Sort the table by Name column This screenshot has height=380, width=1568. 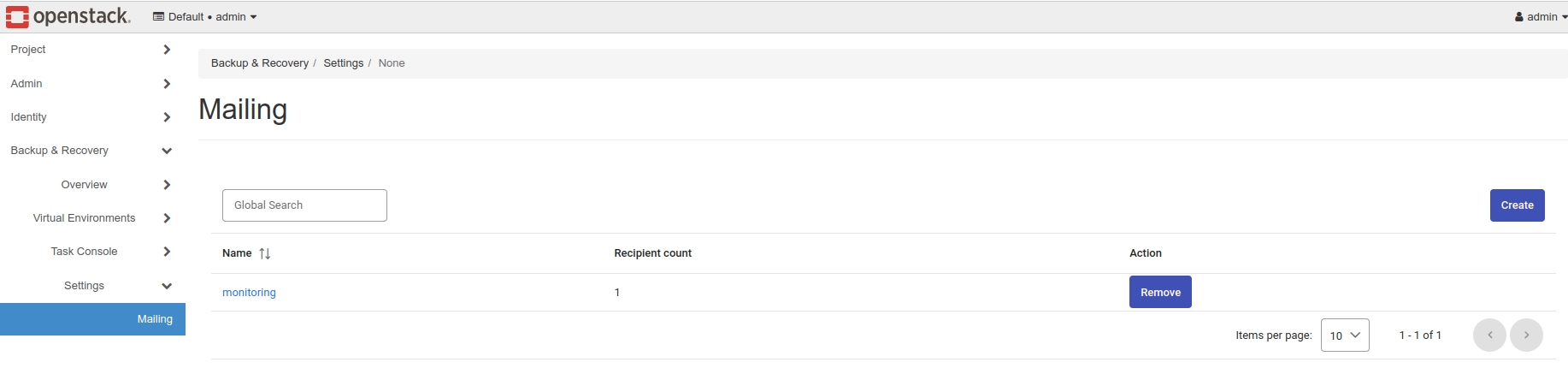point(264,253)
